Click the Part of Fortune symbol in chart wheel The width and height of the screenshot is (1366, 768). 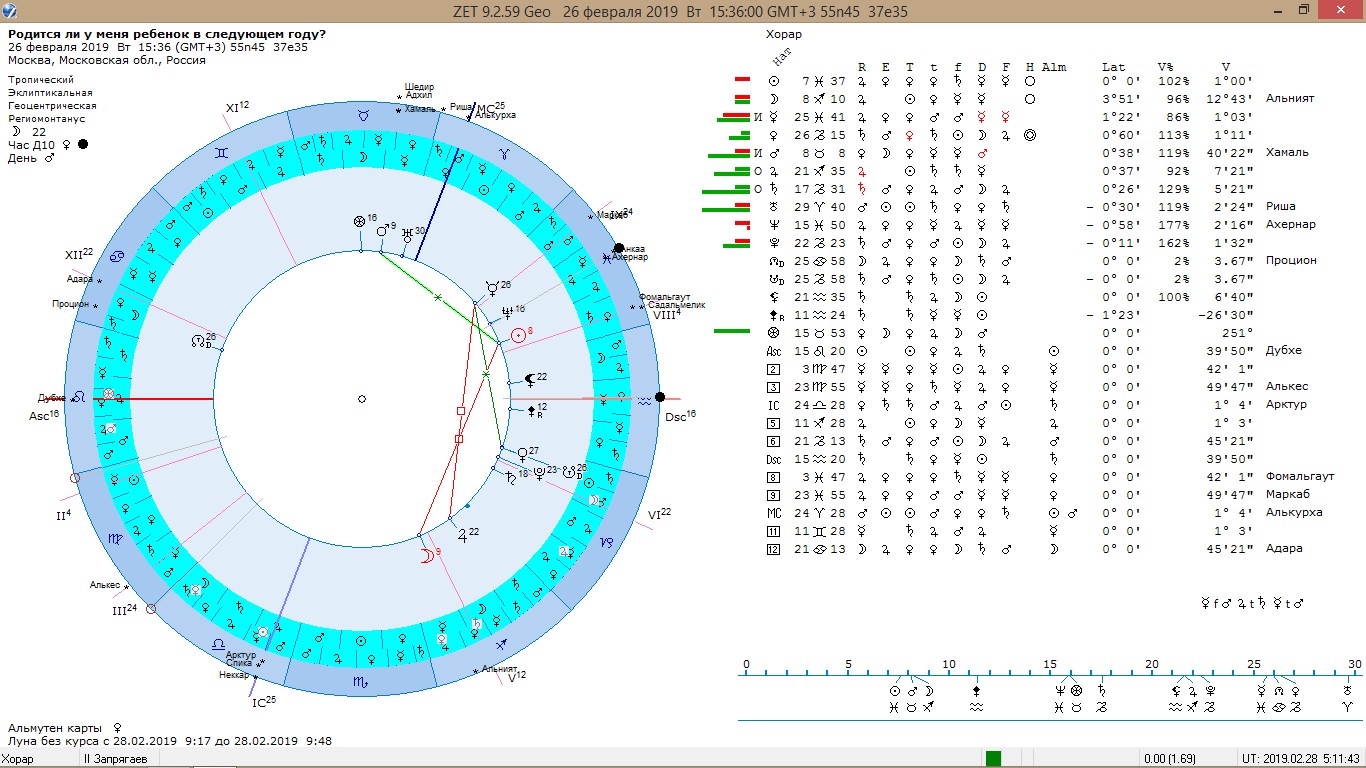[360, 221]
